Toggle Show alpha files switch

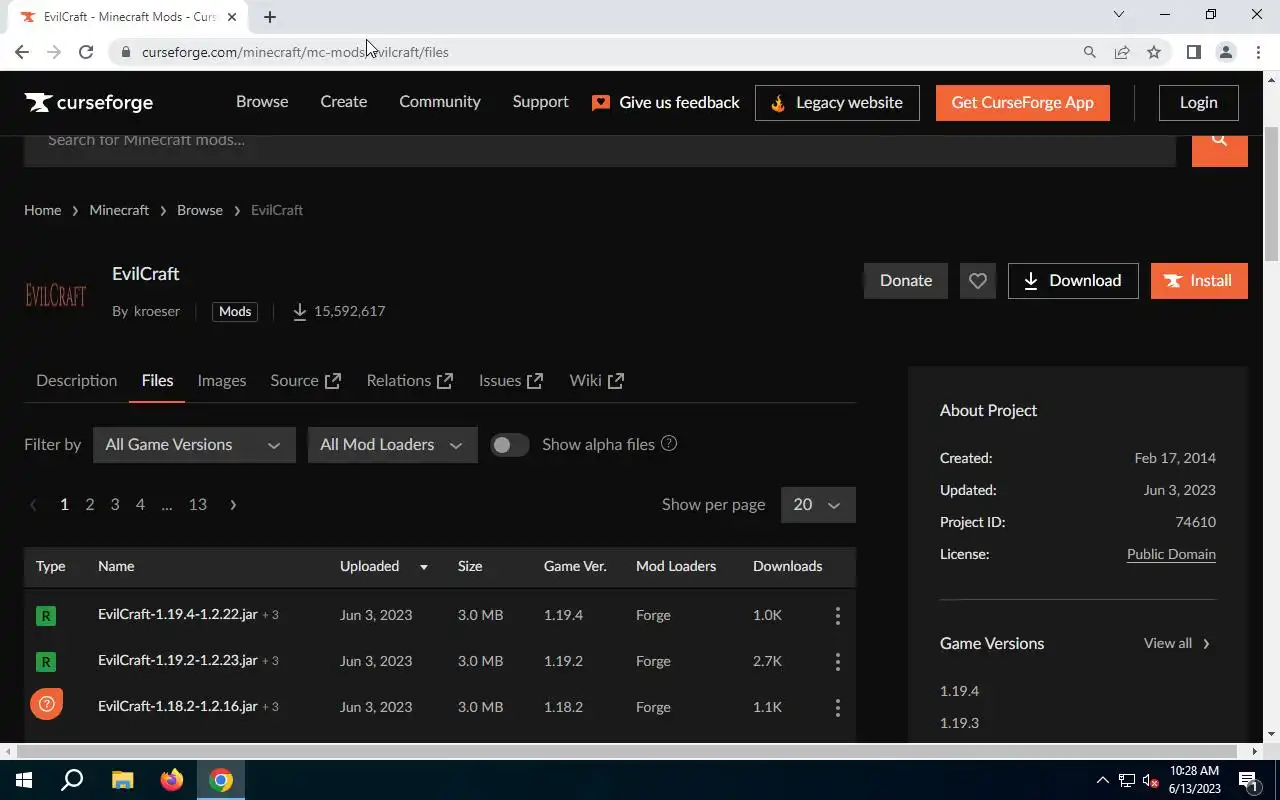click(x=509, y=445)
